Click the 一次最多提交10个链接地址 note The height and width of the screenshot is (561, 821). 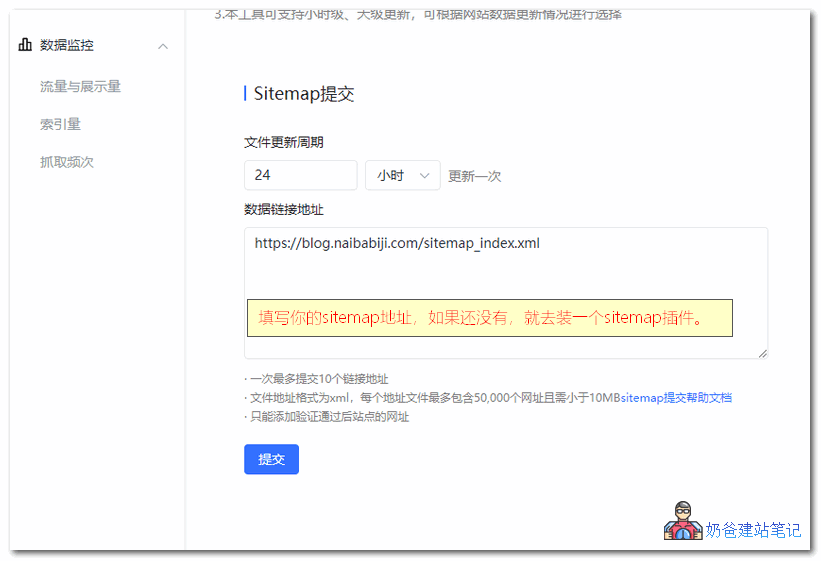pyautogui.click(x=319, y=379)
